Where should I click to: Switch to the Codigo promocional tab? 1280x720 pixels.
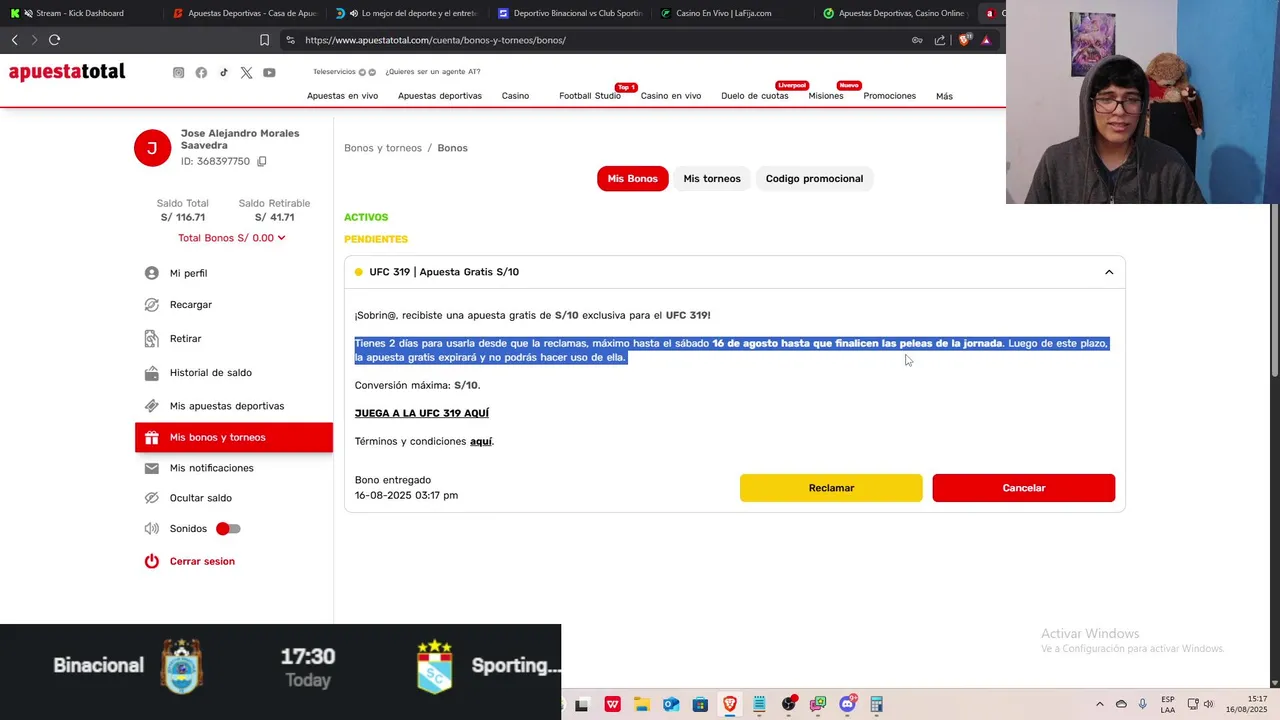(814, 179)
